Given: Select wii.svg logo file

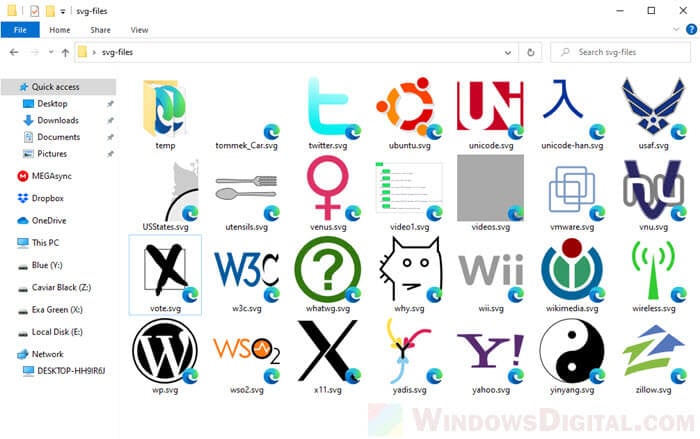Looking at the screenshot, I should tap(491, 279).
